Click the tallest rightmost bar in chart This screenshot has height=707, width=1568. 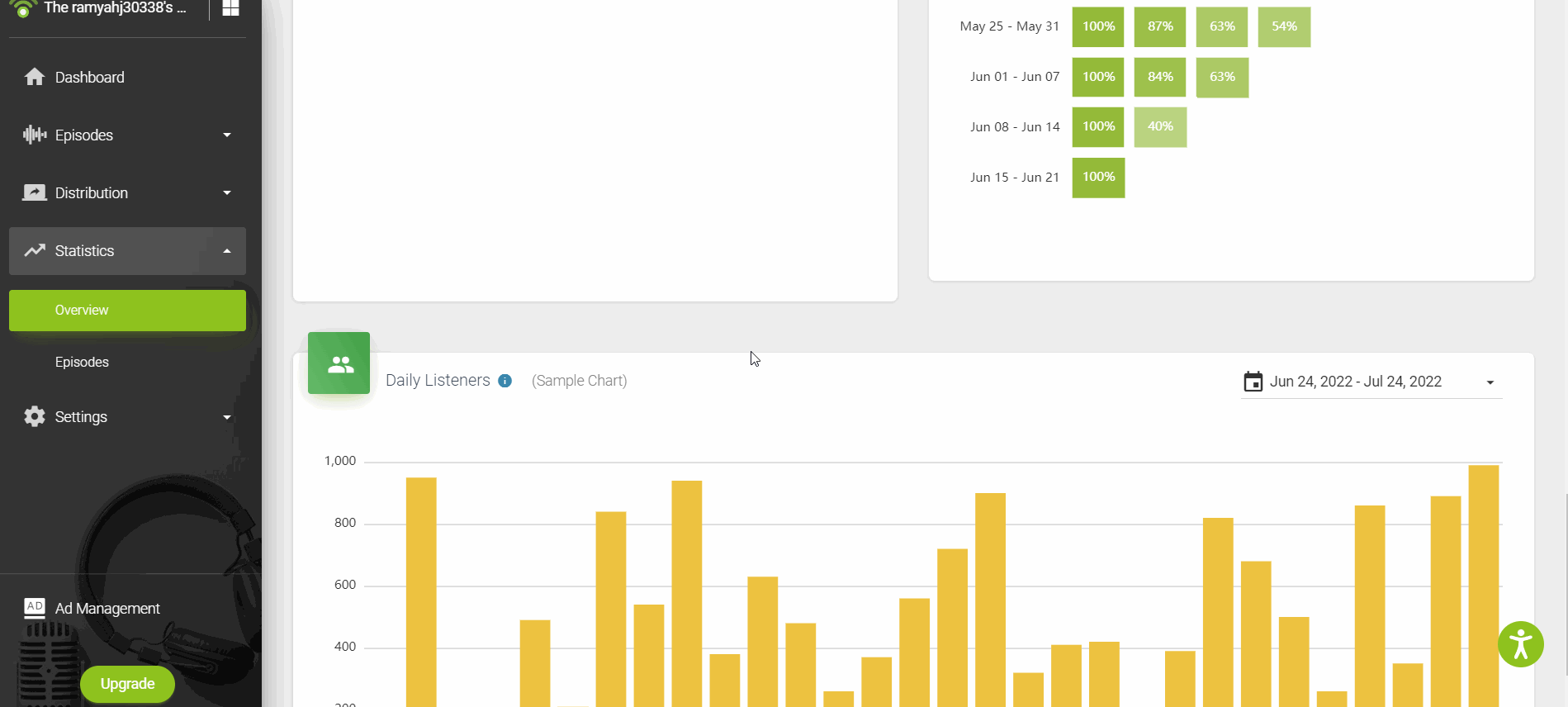(1483, 586)
